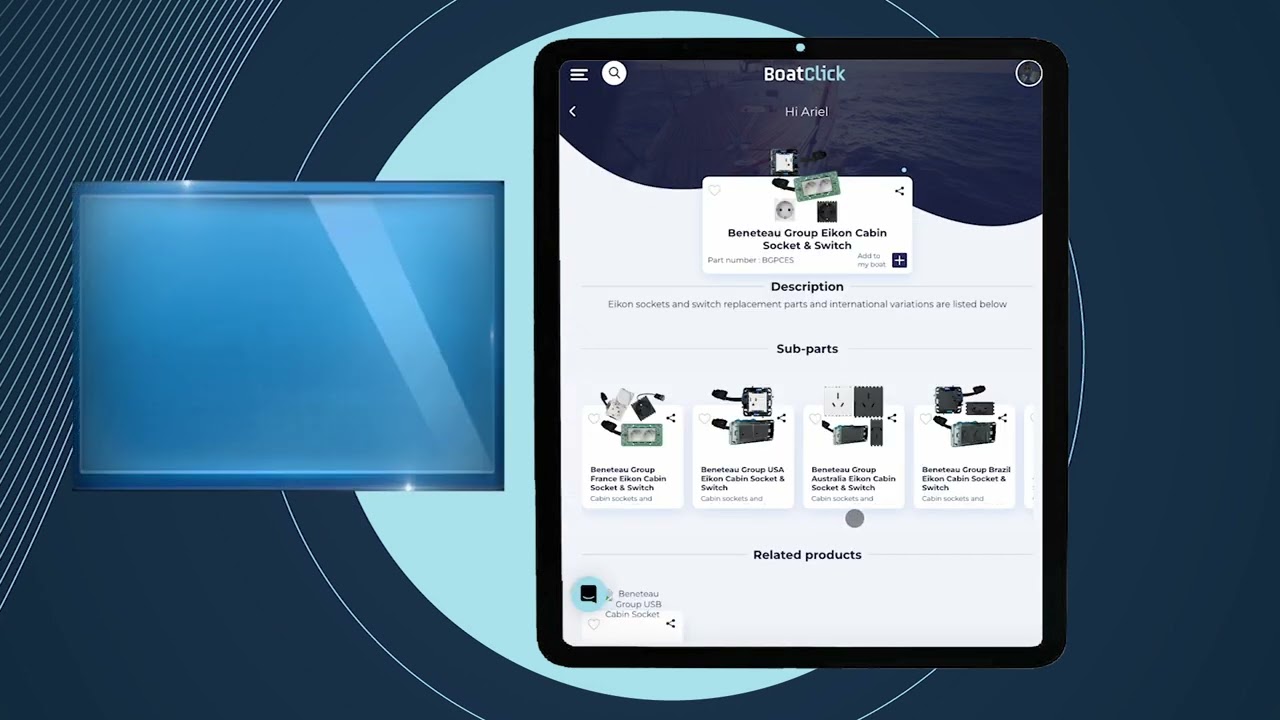Share the USB Cabin Socket related product

point(671,624)
